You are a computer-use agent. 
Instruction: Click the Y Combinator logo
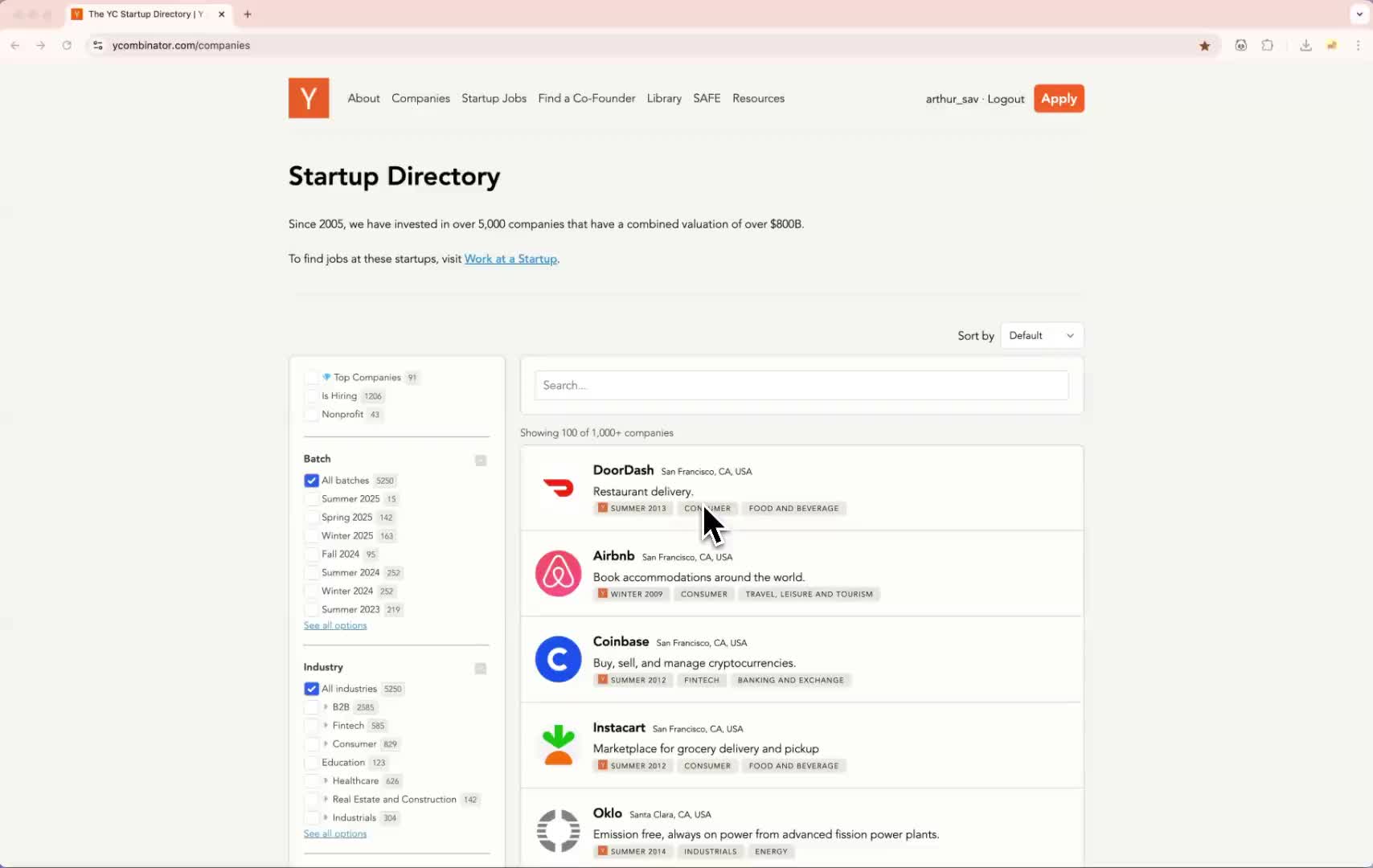(309, 98)
